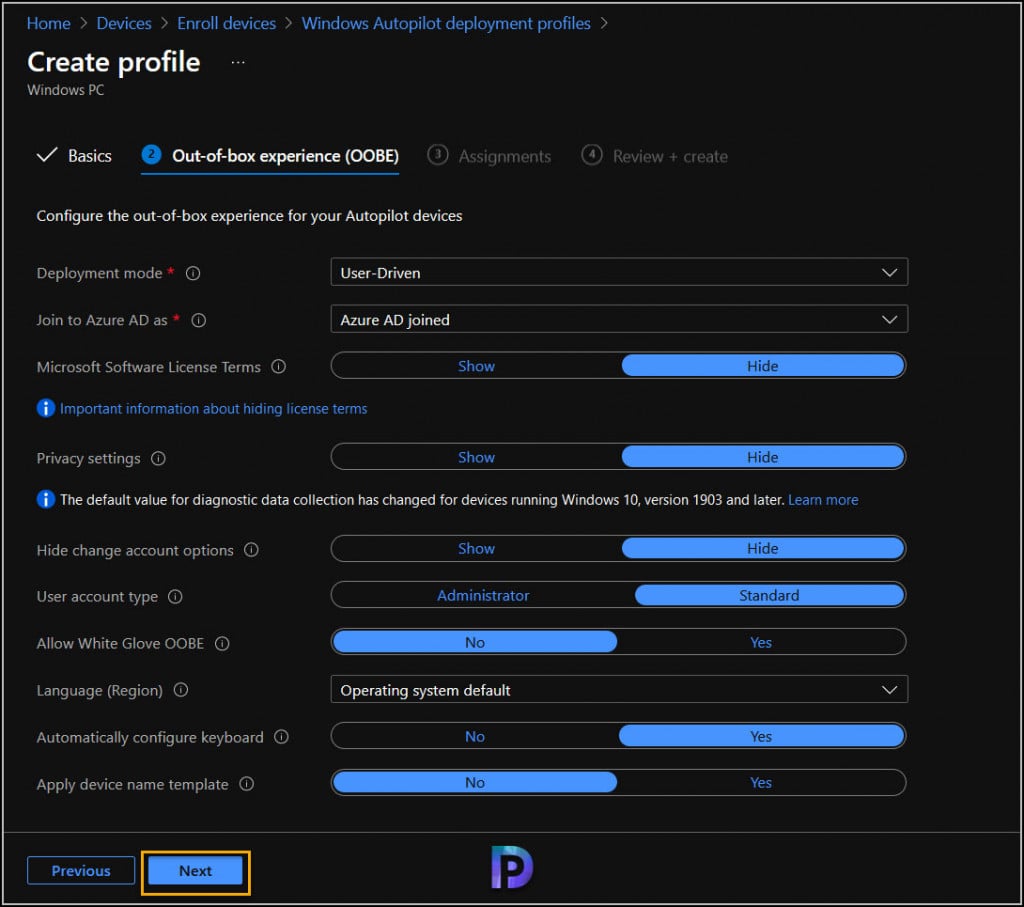This screenshot has width=1024, height=907.
Task: Click the User account type info icon
Action: click(175, 597)
